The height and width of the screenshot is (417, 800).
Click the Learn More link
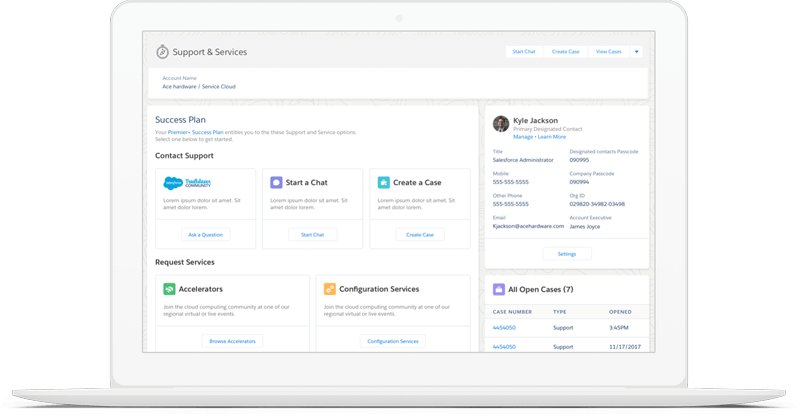(x=552, y=137)
